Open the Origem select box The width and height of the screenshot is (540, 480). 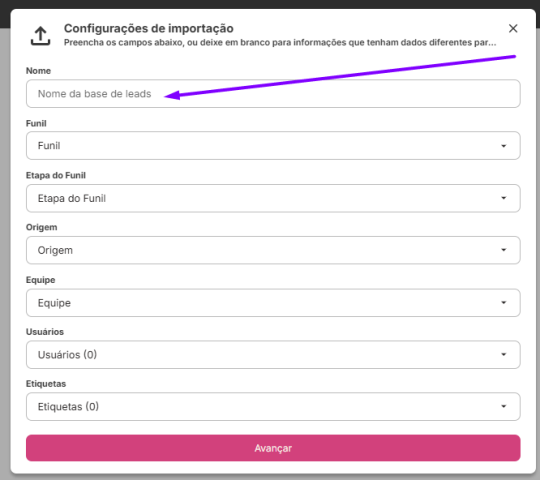(273, 250)
